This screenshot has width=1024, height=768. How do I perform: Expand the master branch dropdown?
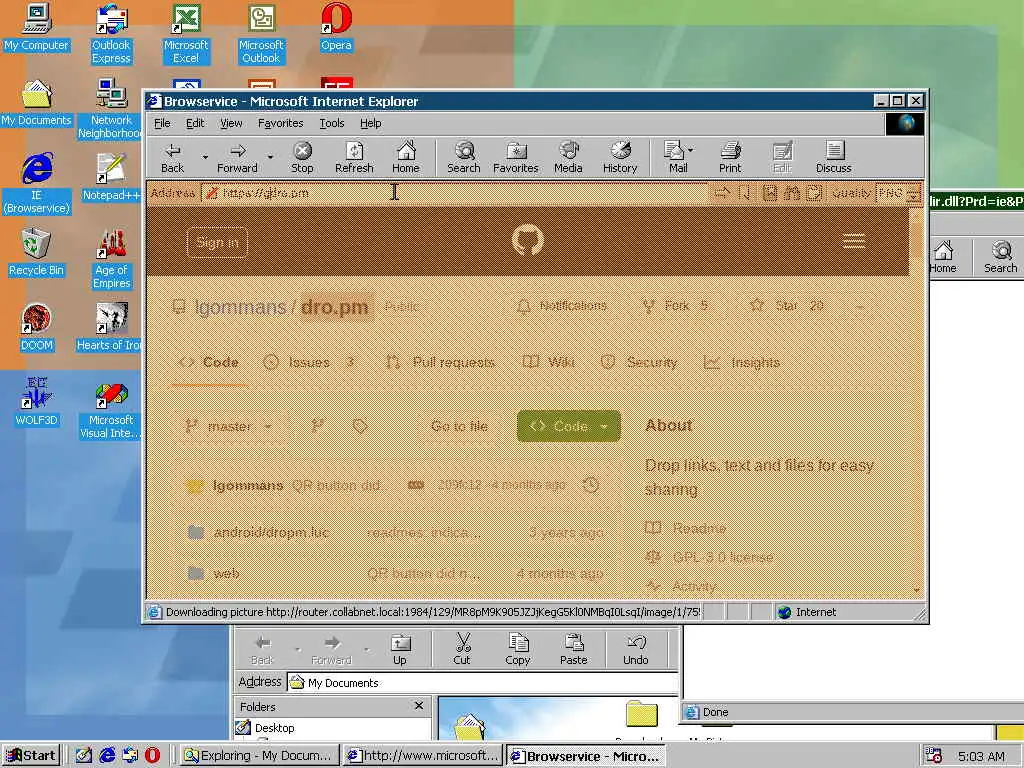[x=229, y=426]
